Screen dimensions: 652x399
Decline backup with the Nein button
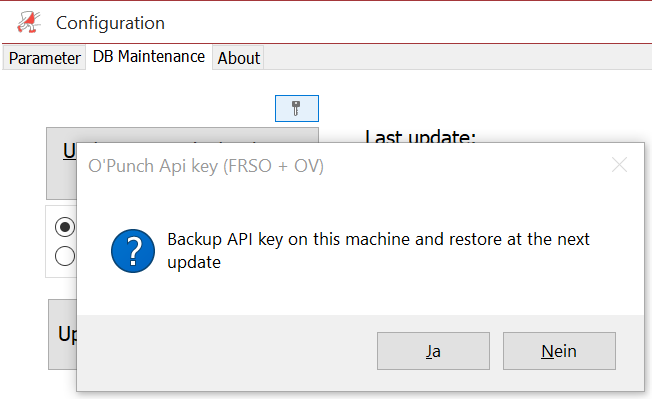[559, 351]
